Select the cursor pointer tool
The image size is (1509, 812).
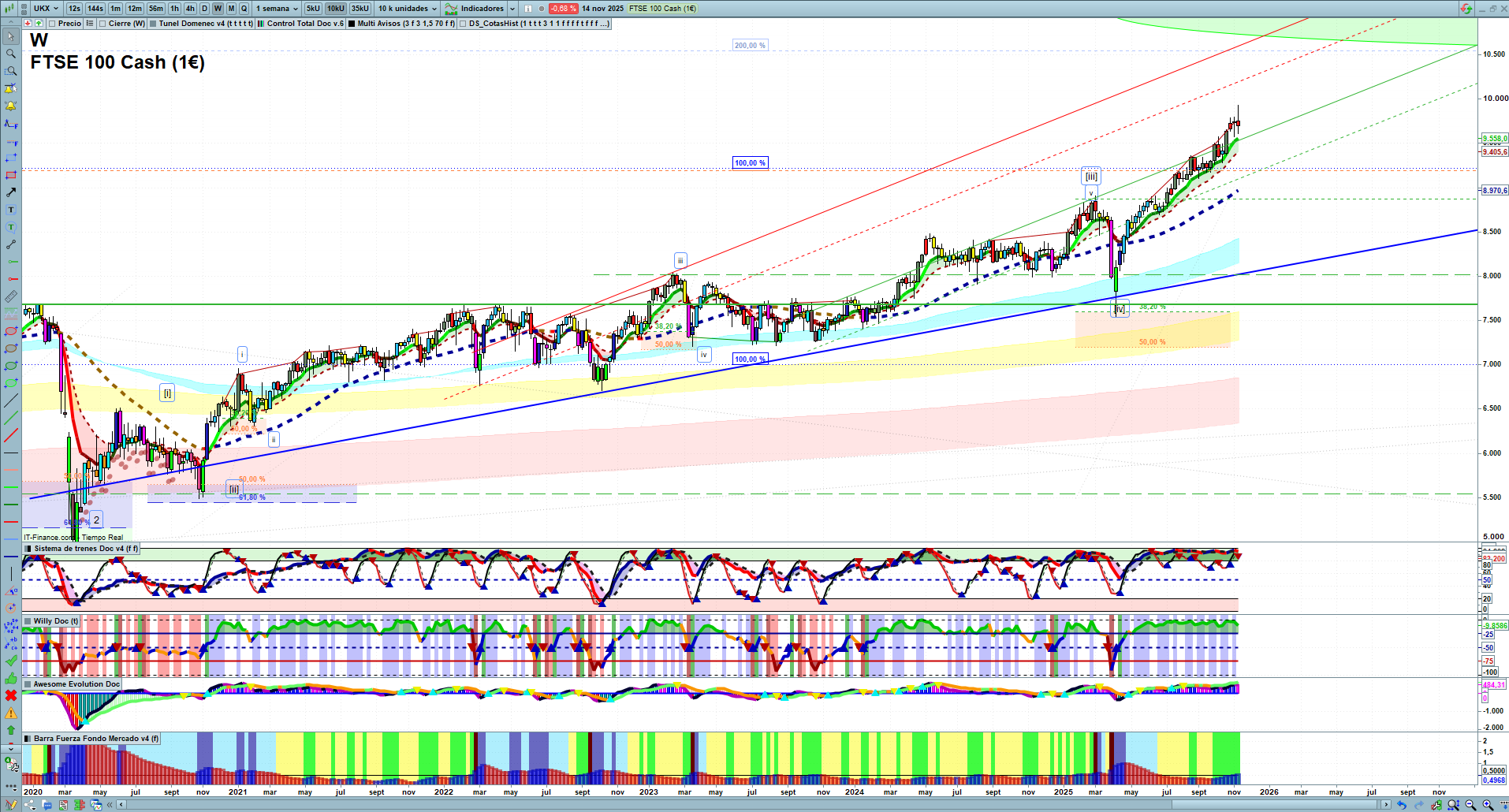[11, 36]
